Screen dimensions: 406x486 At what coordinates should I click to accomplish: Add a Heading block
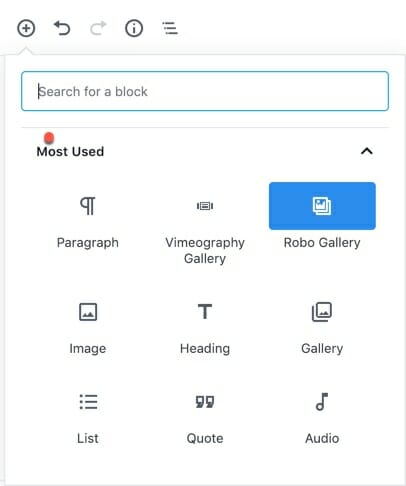(x=205, y=312)
